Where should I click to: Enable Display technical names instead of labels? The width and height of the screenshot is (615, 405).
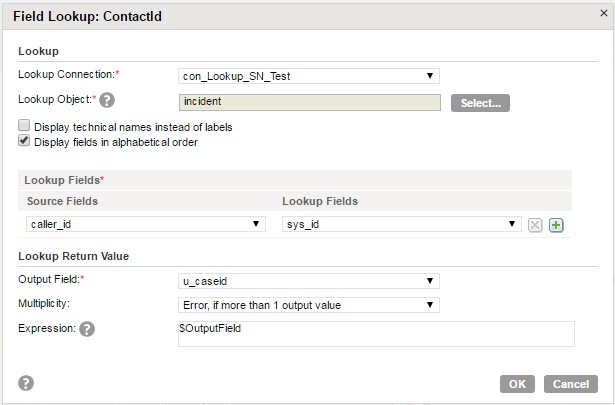pos(24,125)
